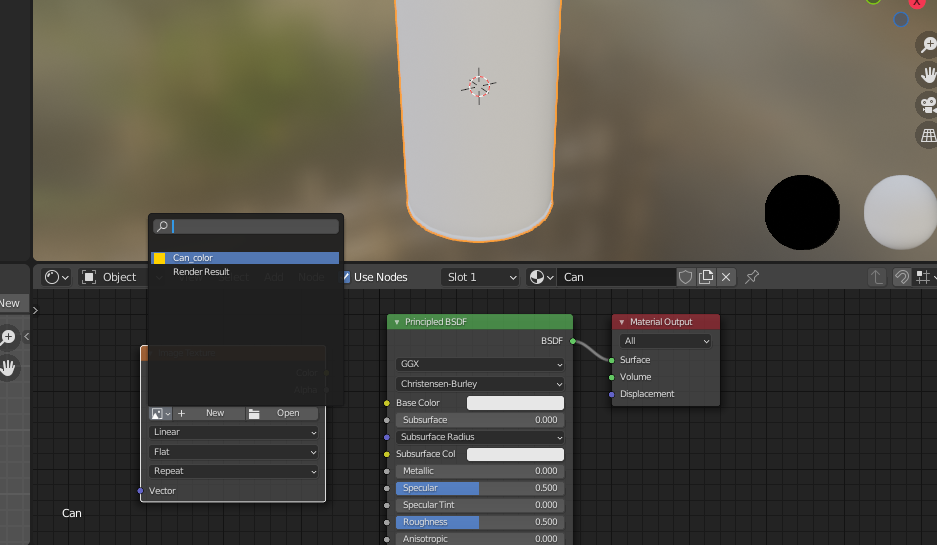Viewport: 937px width, 545px height.
Task: Click the blue Z axis gizmo
Action: [901, 20]
